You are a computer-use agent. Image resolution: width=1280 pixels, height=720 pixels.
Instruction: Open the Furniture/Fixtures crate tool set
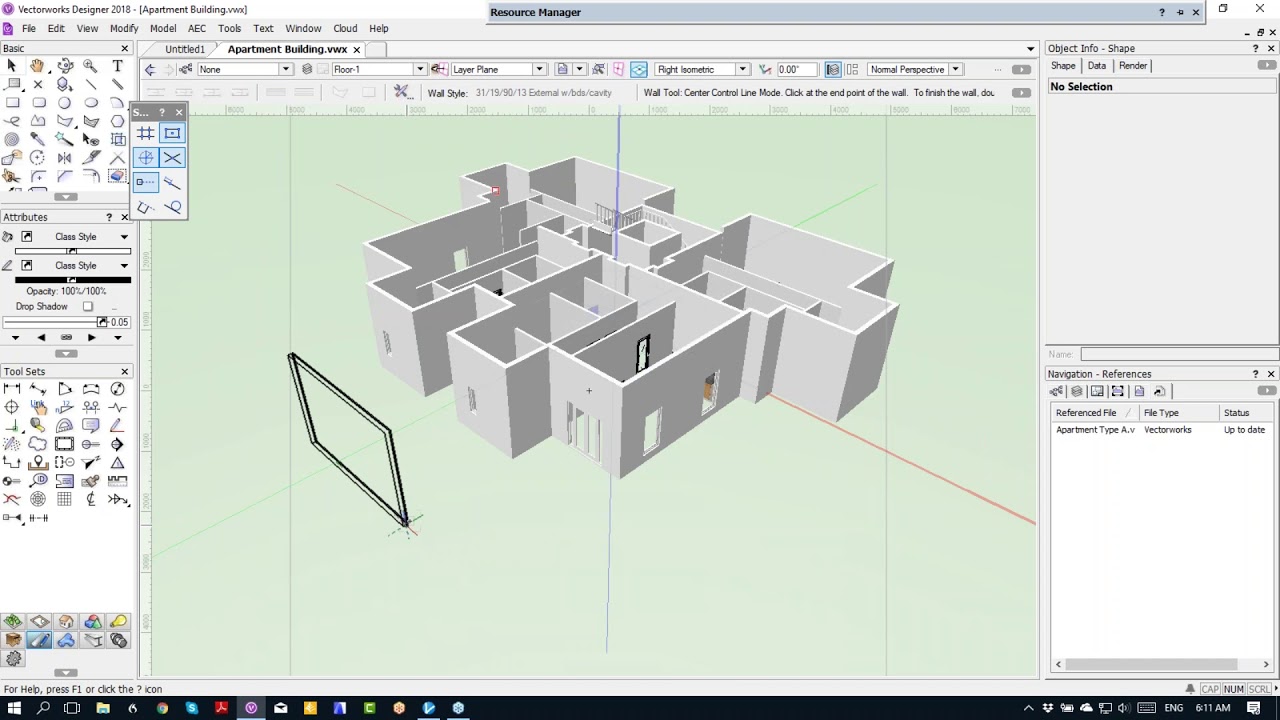13,640
